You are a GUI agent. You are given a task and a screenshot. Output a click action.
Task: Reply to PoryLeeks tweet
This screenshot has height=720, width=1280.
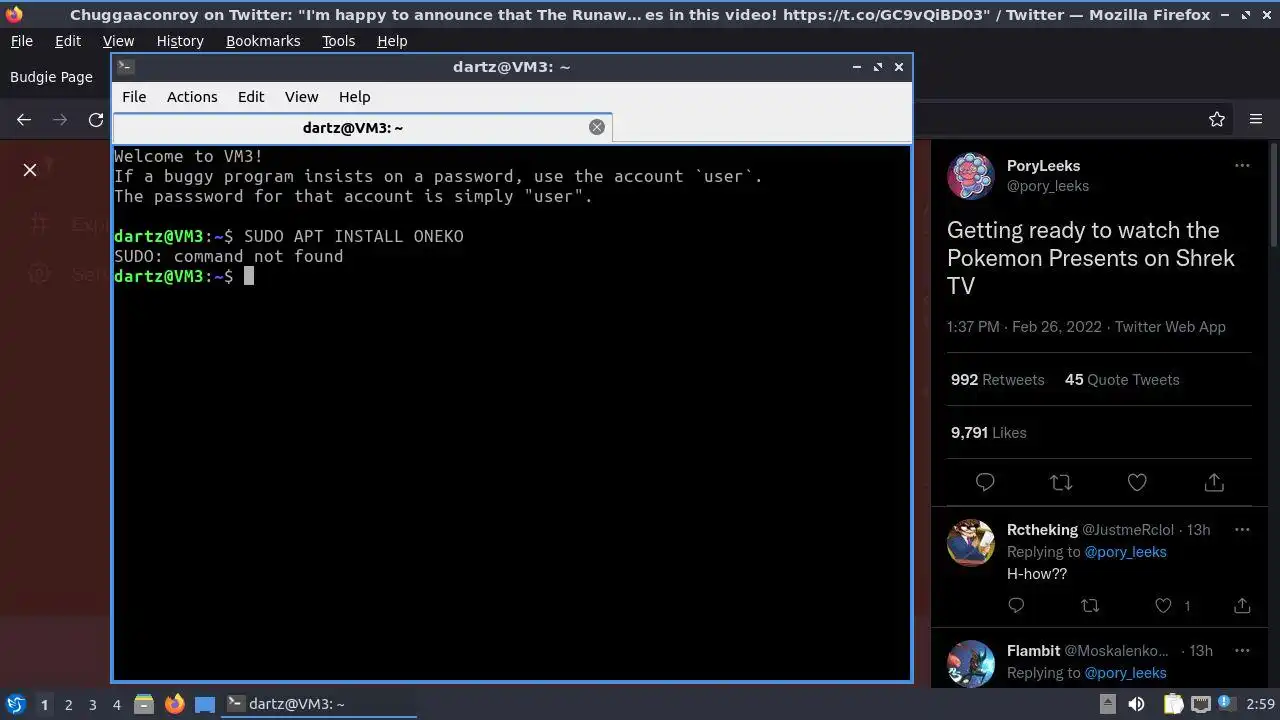coord(985,482)
